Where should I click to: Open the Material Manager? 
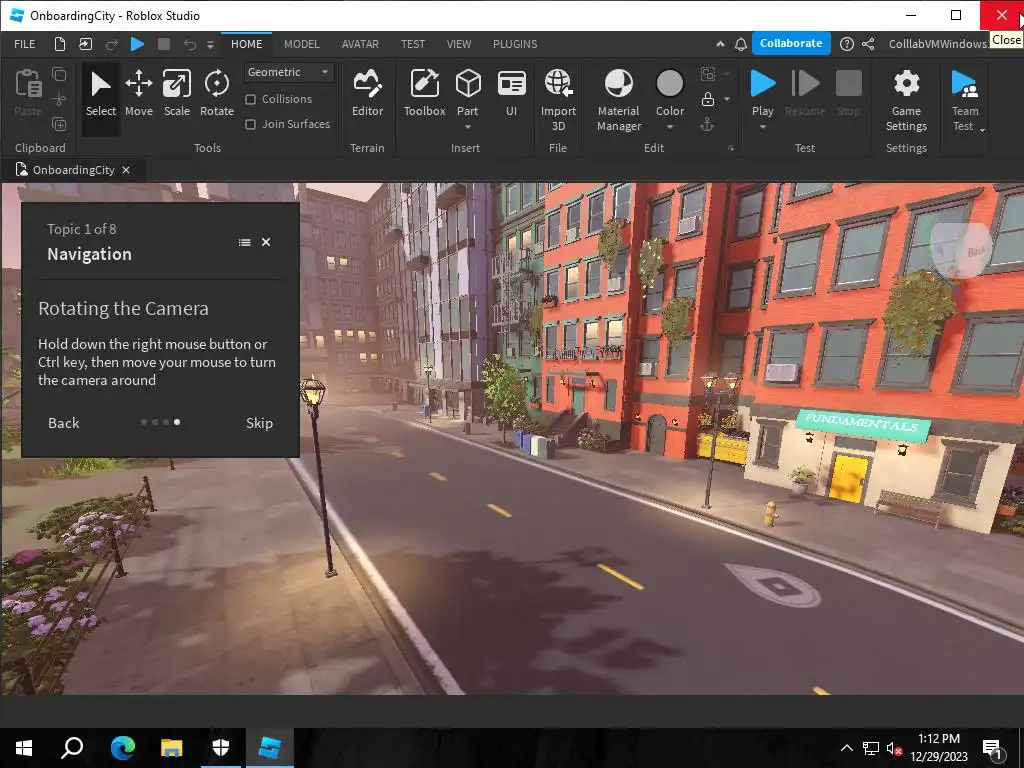coord(618,100)
